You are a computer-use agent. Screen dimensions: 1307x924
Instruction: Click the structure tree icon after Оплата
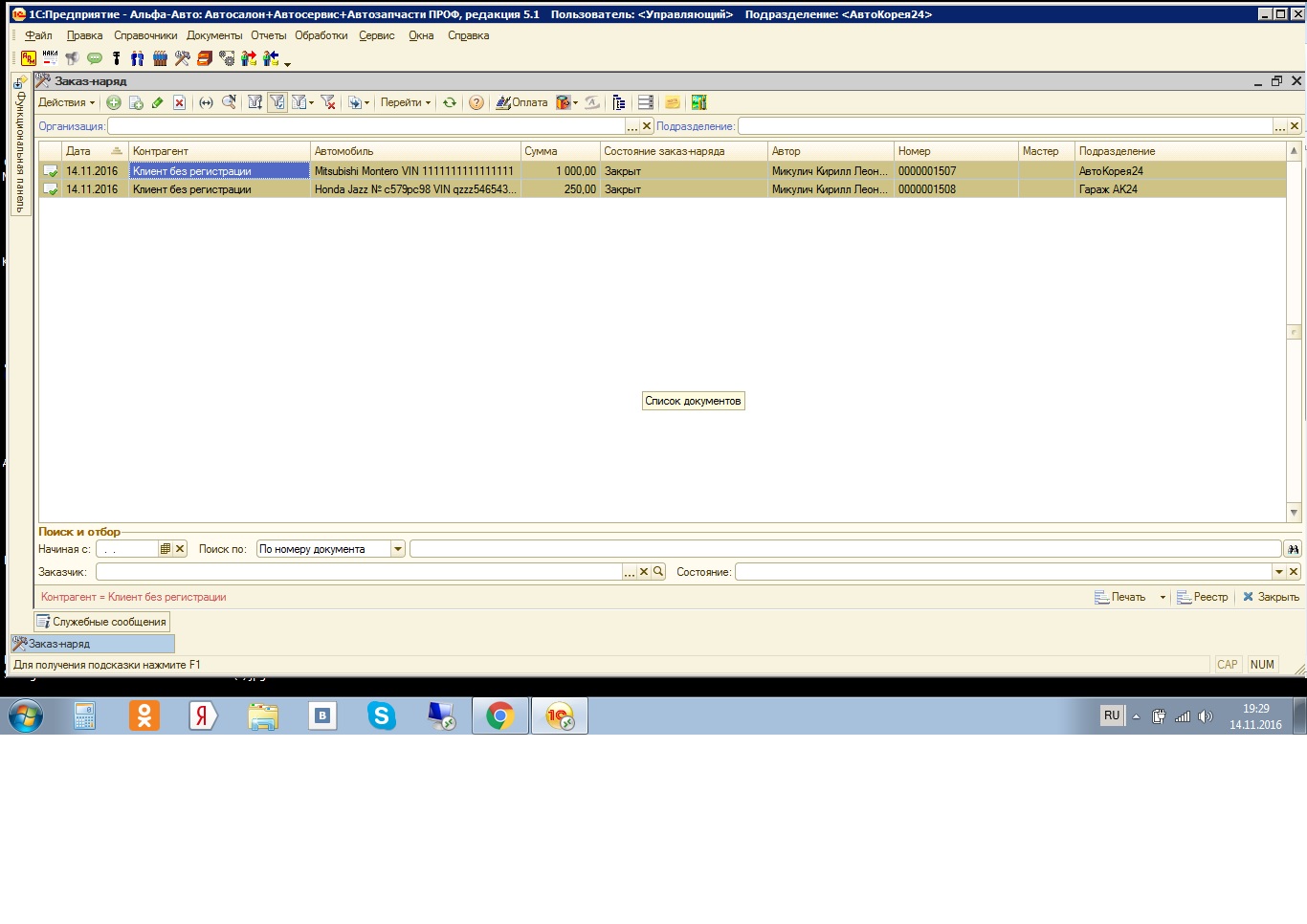618,102
